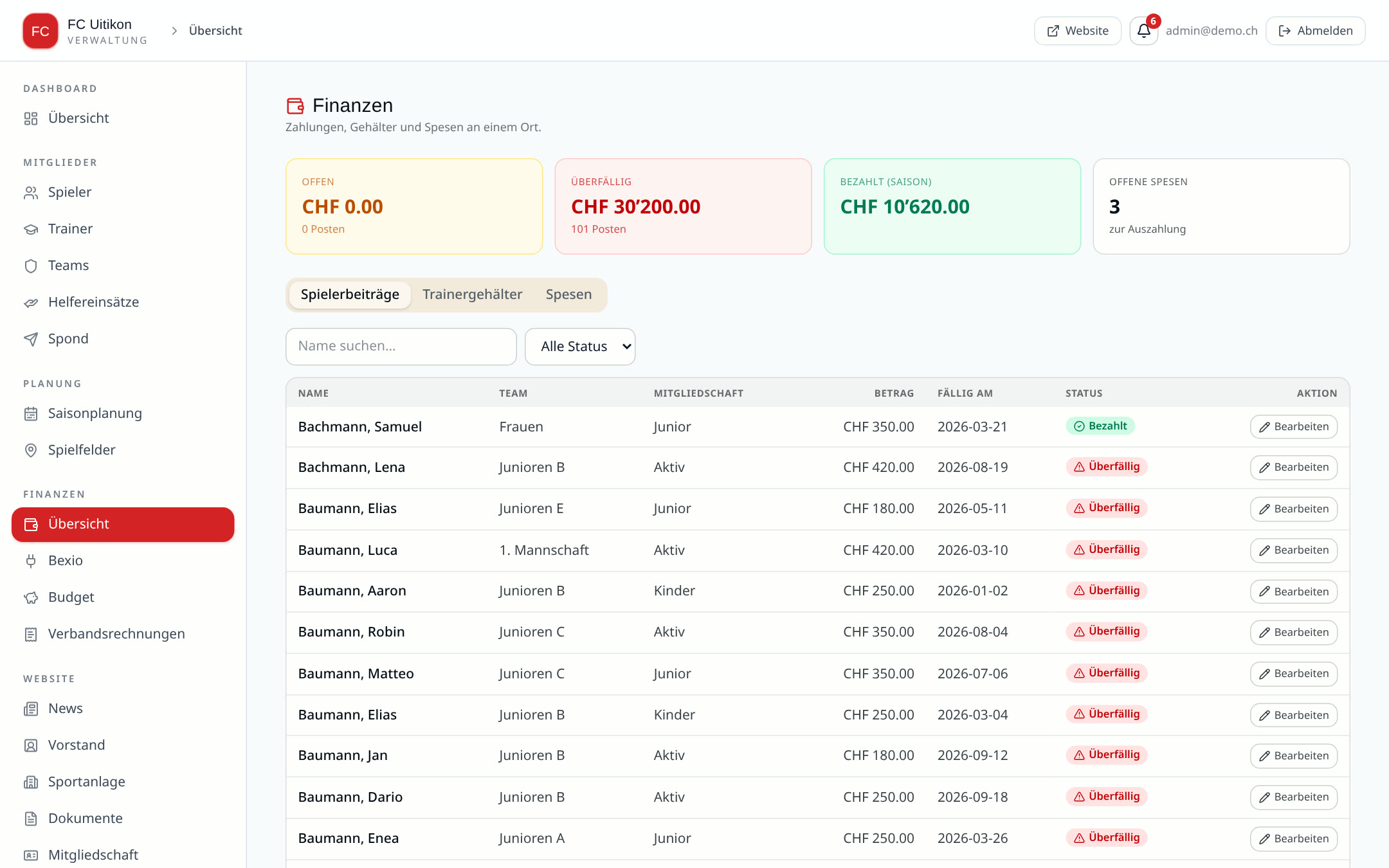The height and width of the screenshot is (868, 1389).
Task: Click Bearbeiten for Baumann, Robin
Action: coord(1294,633)
